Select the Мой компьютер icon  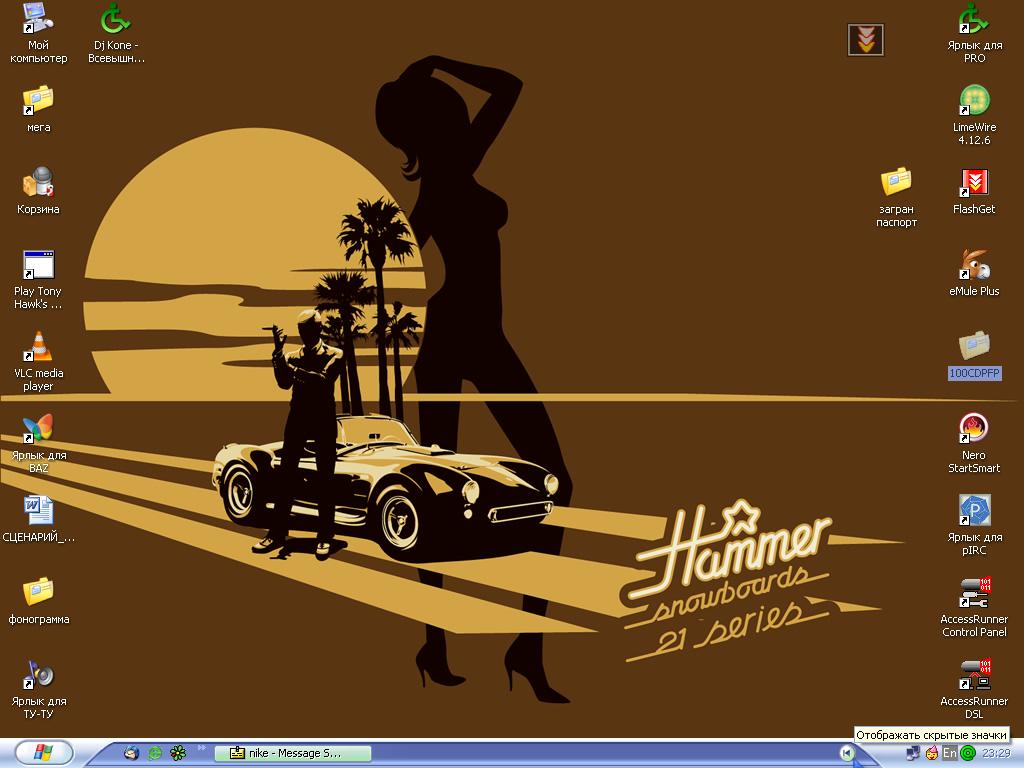click(38, 19)
